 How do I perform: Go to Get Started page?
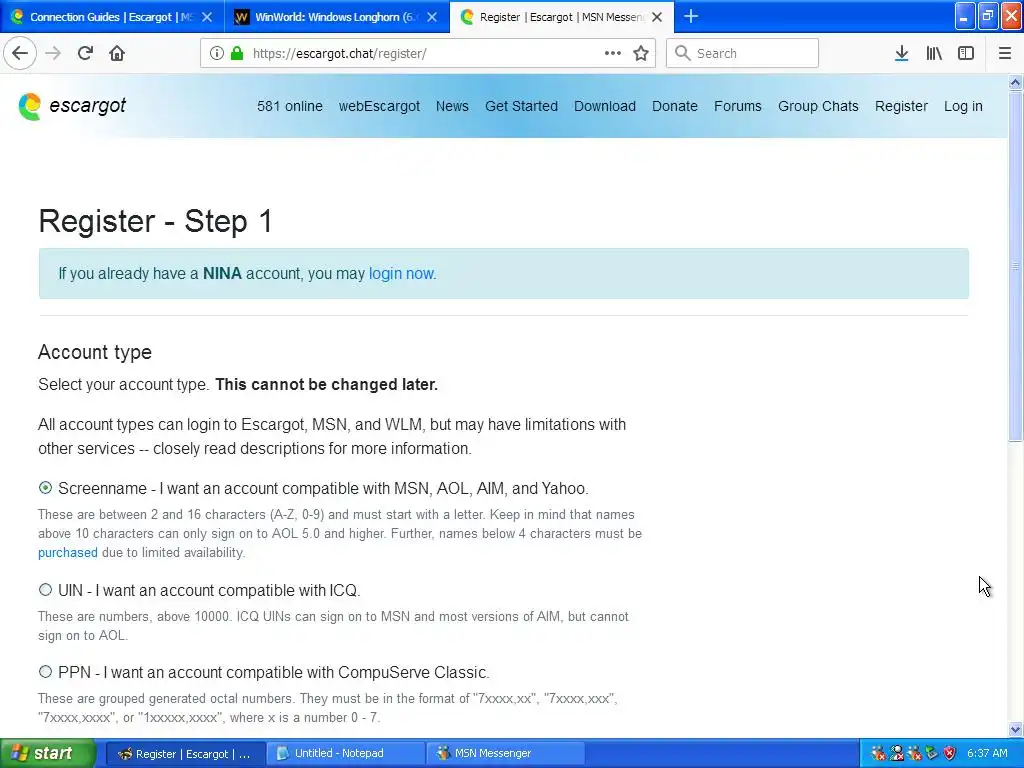tap(521, 106)
